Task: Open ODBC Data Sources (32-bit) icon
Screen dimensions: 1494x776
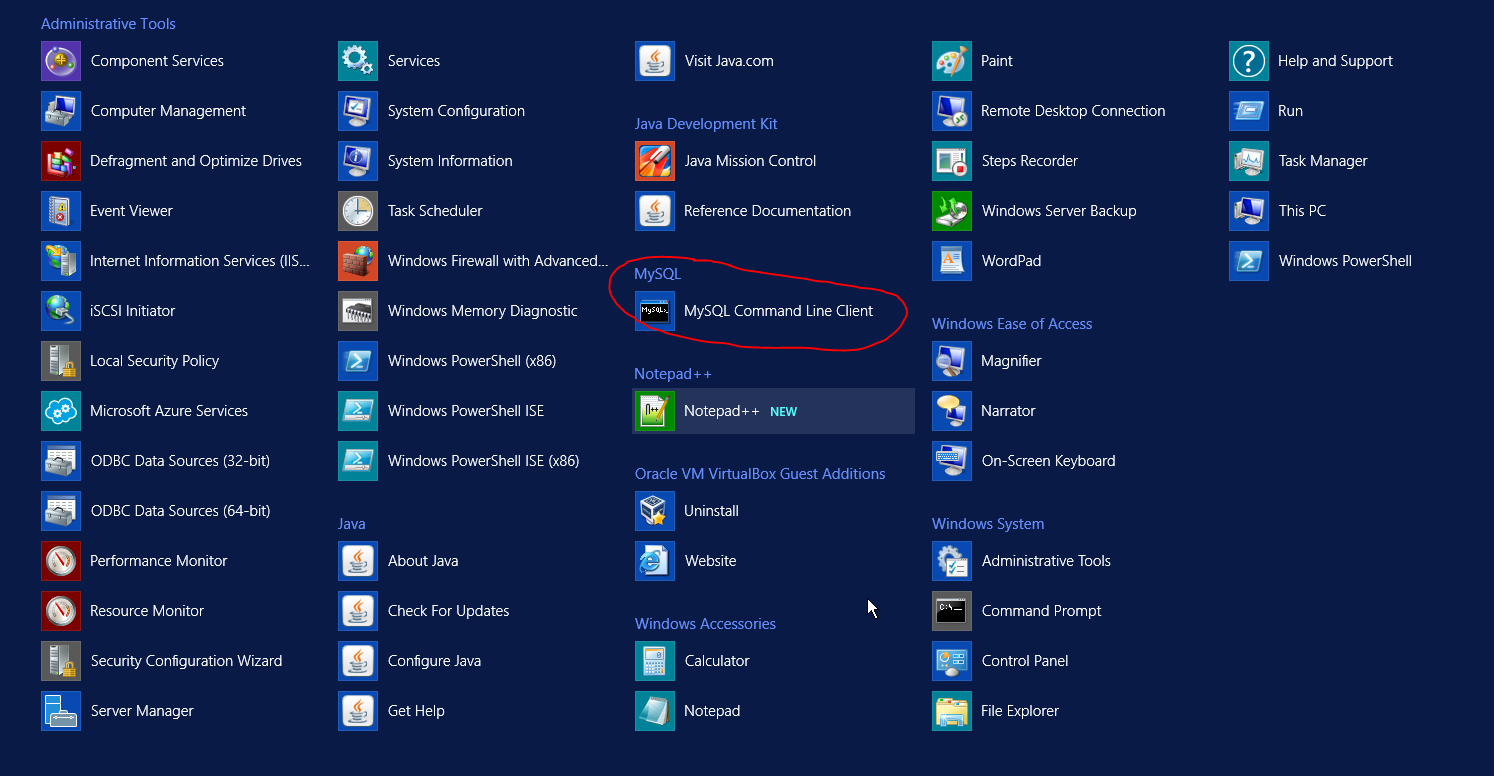Action: 61,461
